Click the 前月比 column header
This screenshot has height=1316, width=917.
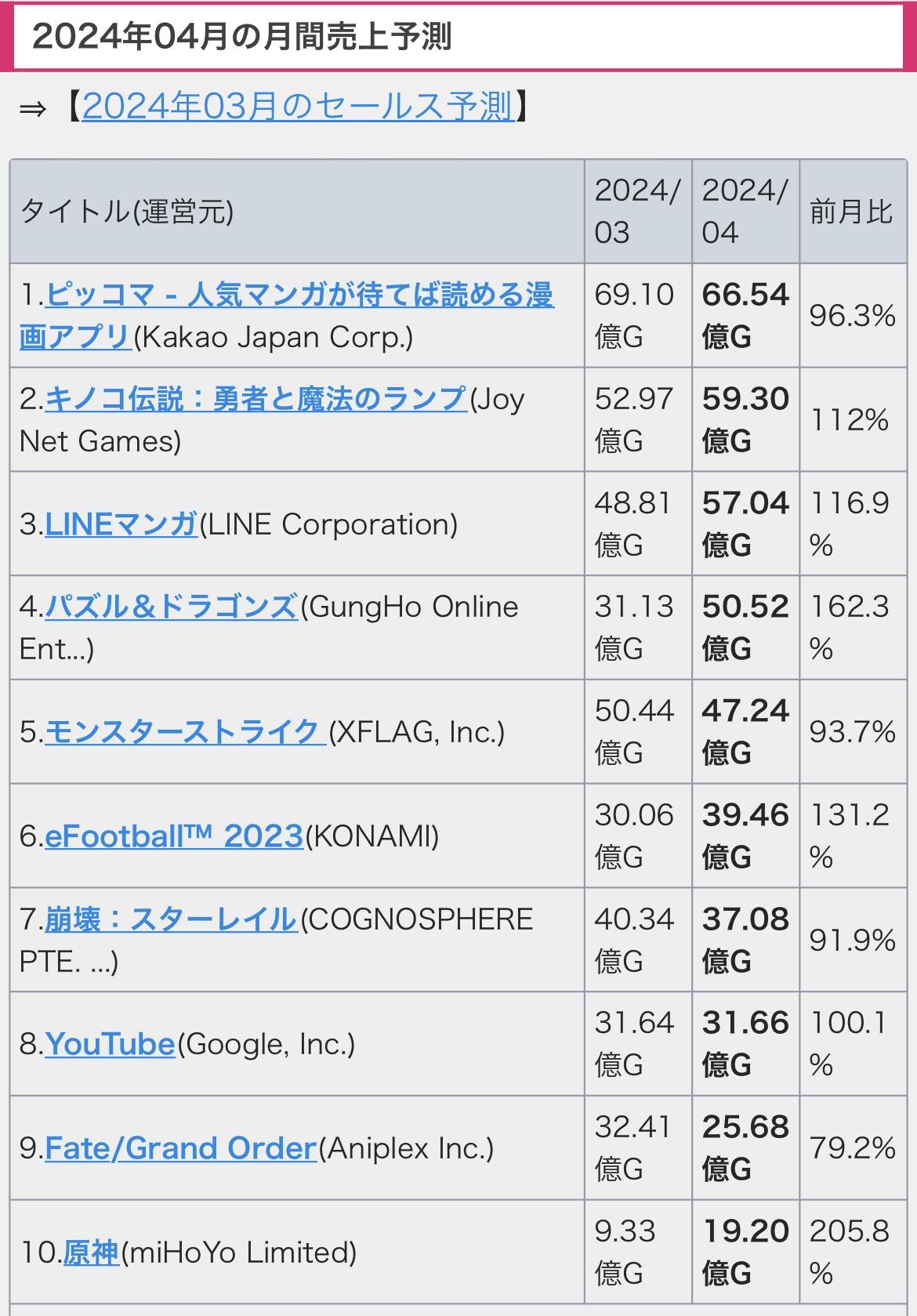click(x=852, y=212)
